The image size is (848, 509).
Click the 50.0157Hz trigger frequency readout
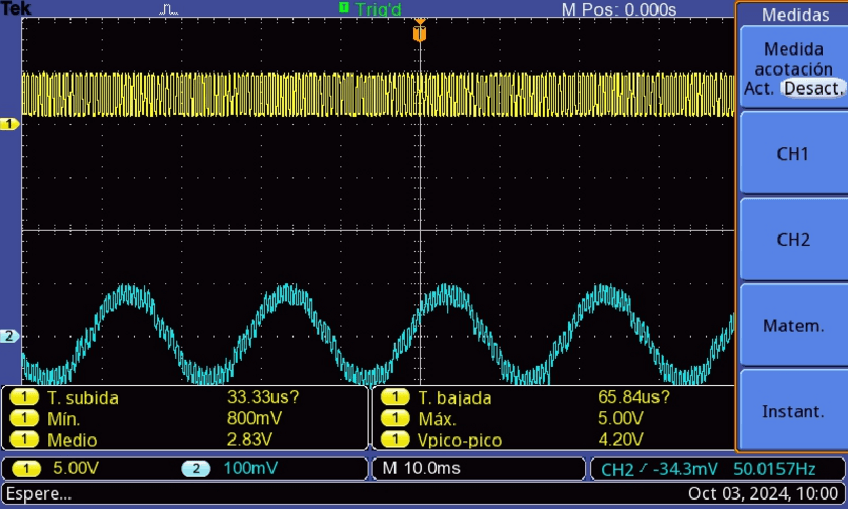click(775, 468)
